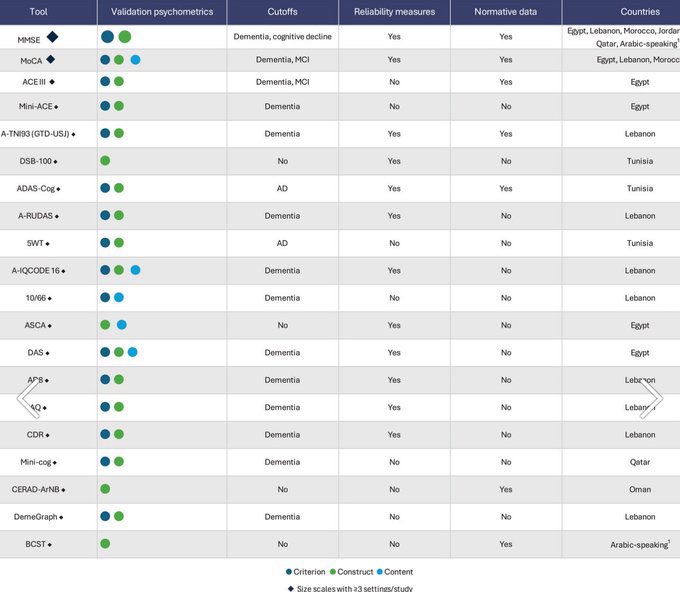Click 'Size scales with ≥3 settings/study' legend note
Screen dimensions: 680x592
[x=355, y=589]
